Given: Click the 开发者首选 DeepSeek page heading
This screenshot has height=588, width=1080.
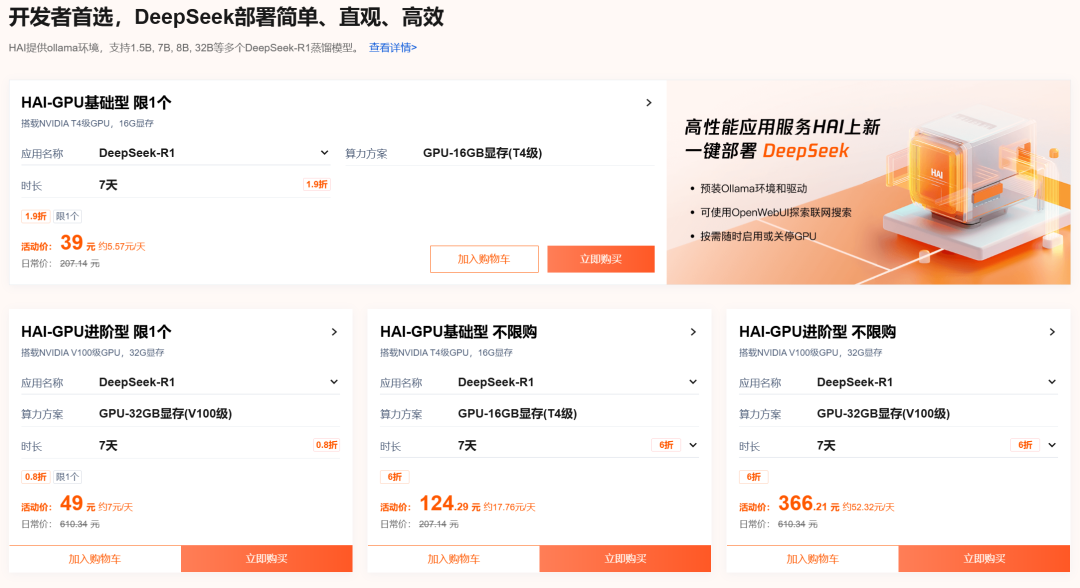Looking at the screenshot, I should [x=226, y=17].
